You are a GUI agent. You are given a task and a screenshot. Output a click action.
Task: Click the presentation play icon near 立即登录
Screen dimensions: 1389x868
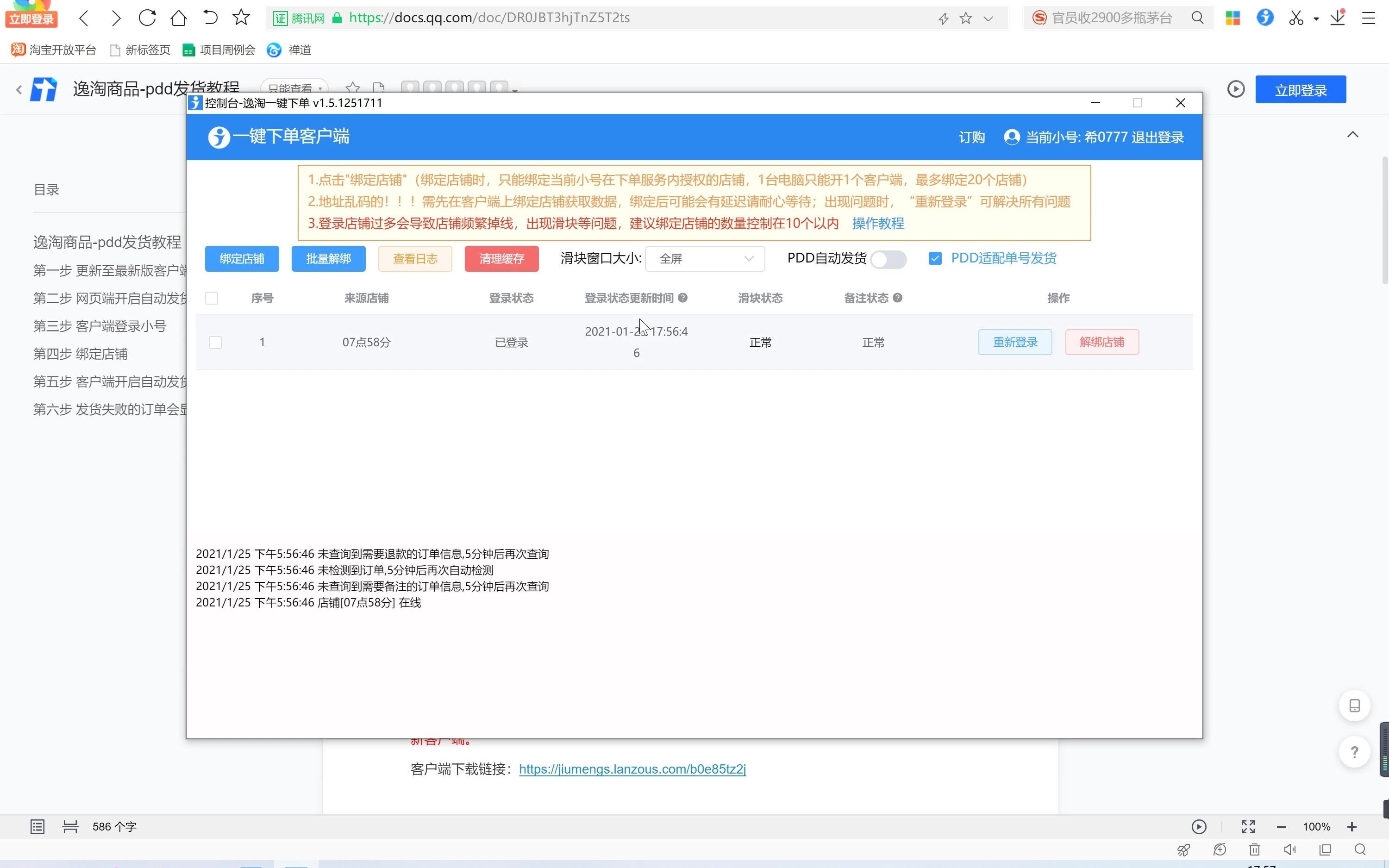coord(1236,89)
